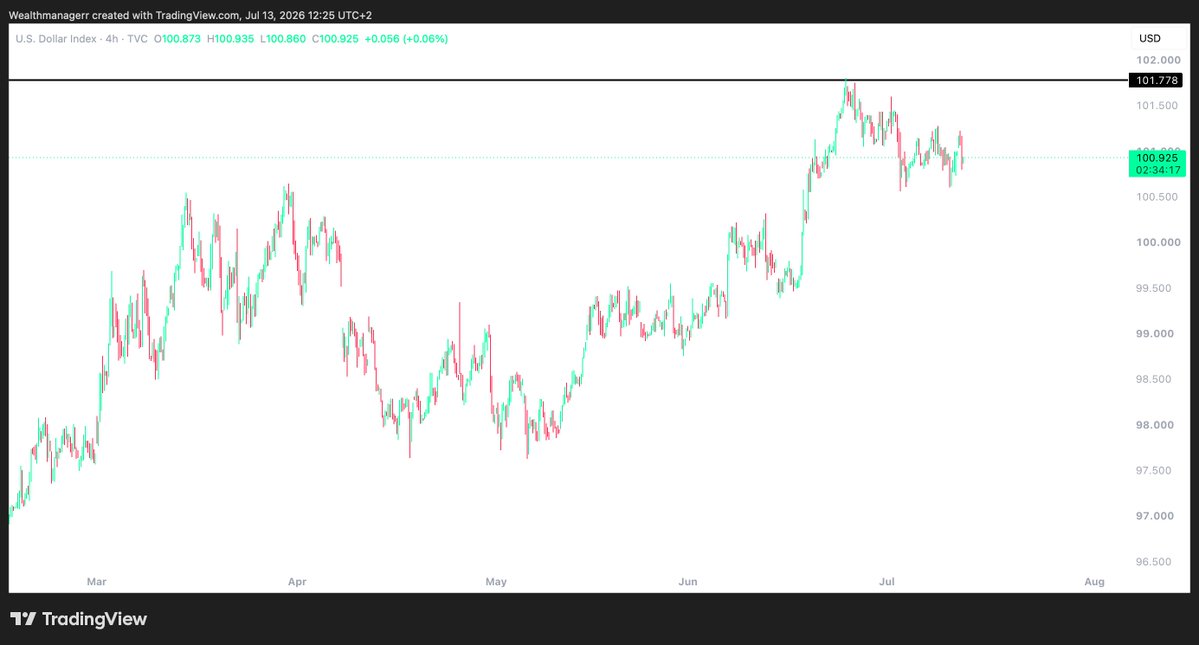1199x645 pixels.
Task: Click the 97.000 price axis label
Action: coord(1155,516)
